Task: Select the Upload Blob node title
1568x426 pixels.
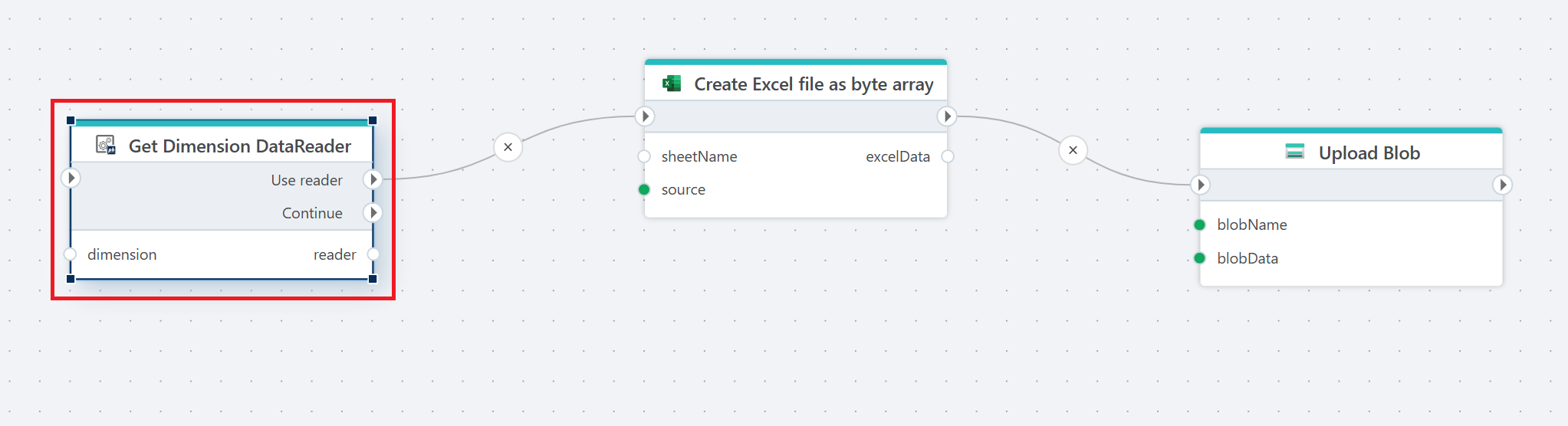Action: (1369, 153)
